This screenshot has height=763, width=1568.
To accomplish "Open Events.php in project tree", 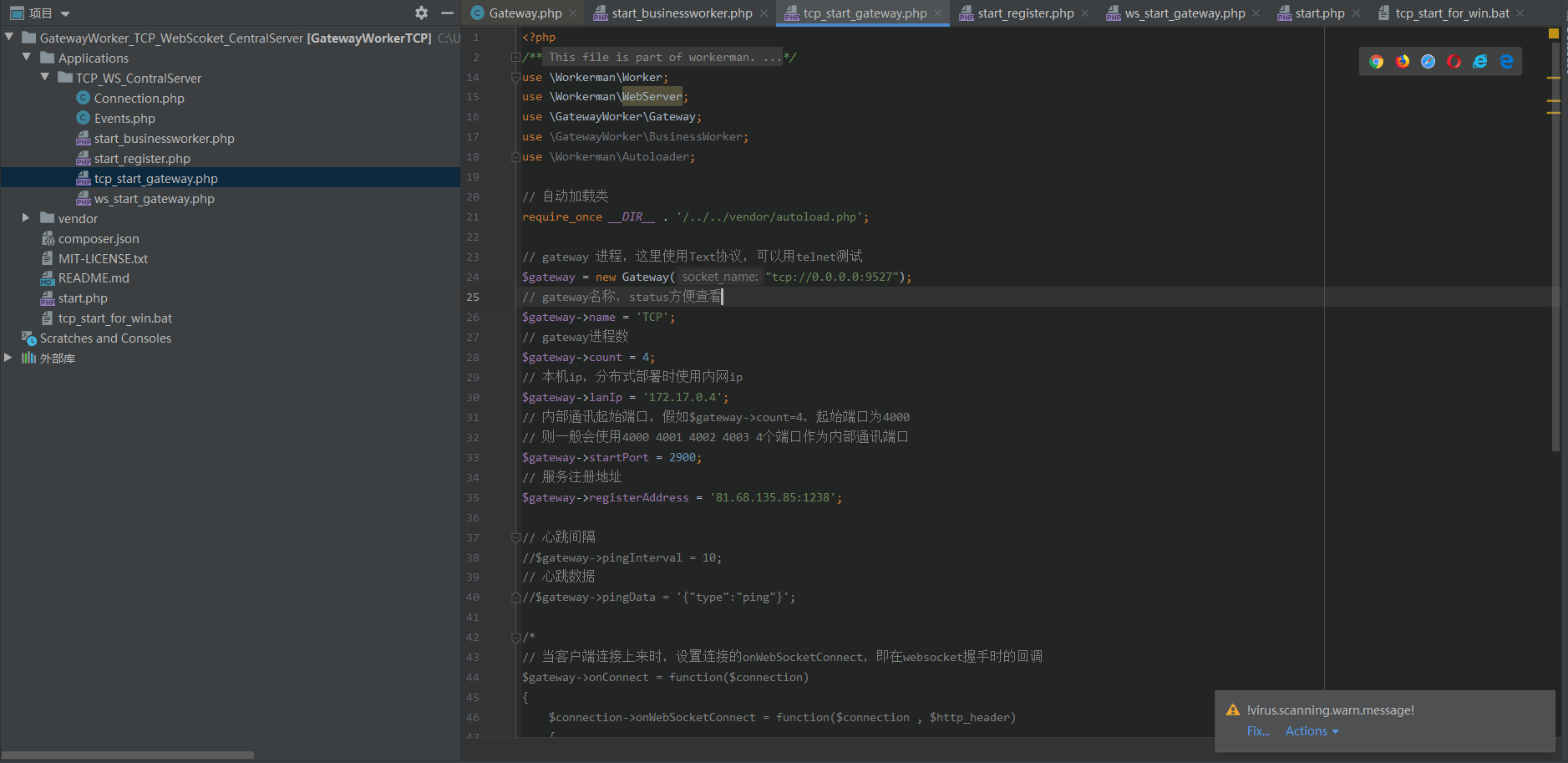I will pyautogui.click(x=124, y=118).
